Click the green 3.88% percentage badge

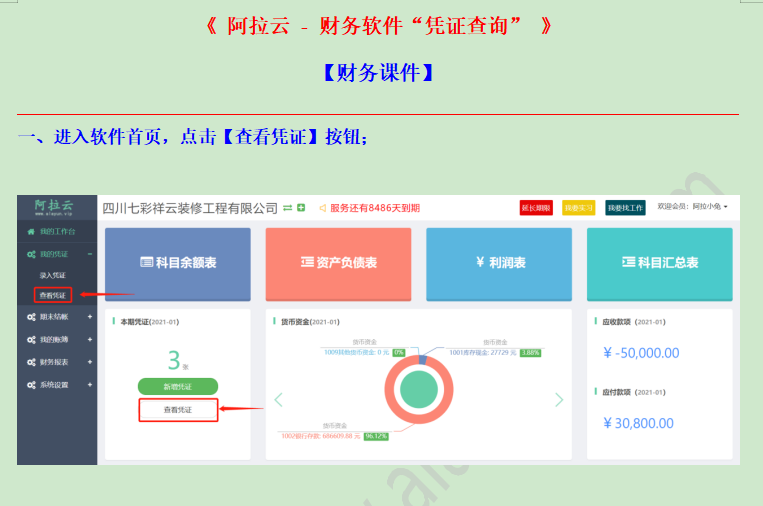pyautogui.click(x=530, y=353)
